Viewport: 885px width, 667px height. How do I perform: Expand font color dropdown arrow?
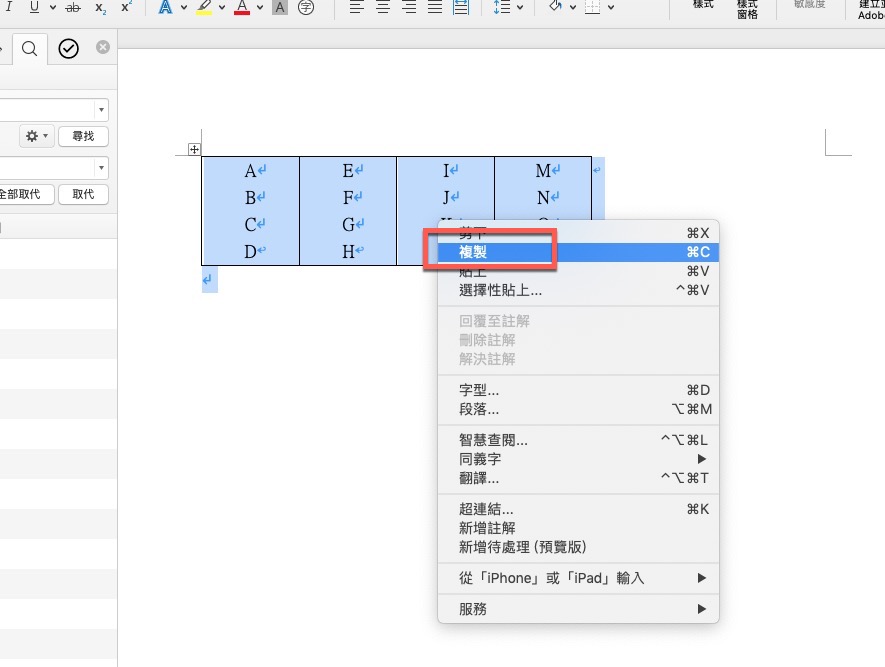(260, 7)
